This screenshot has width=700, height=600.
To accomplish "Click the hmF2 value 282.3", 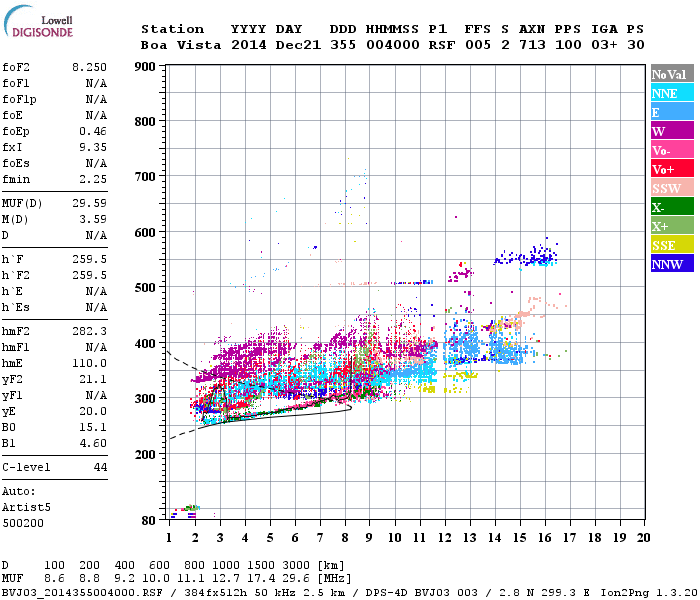I will point(89,331).
